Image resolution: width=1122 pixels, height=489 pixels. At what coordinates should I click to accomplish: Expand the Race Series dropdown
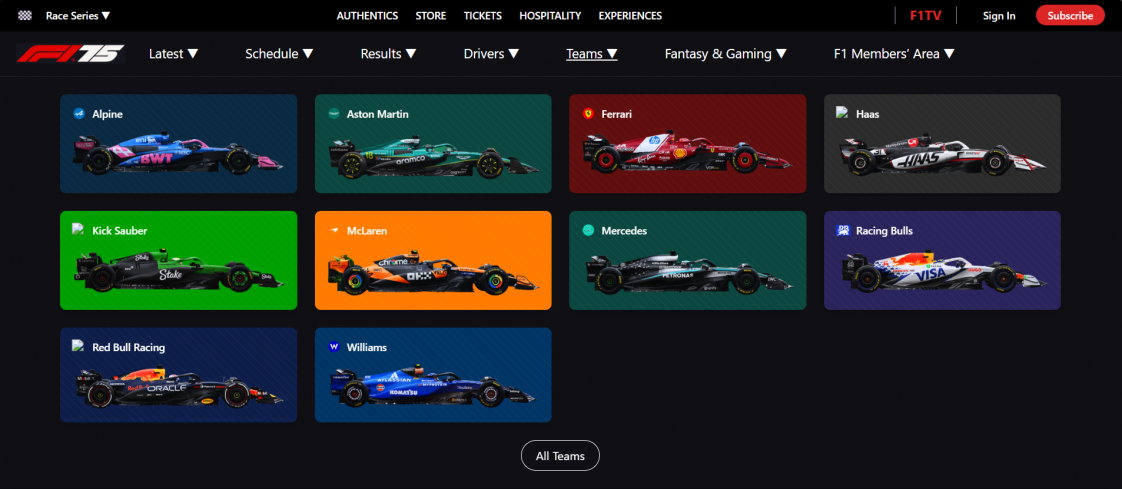[x=78, y=15]
